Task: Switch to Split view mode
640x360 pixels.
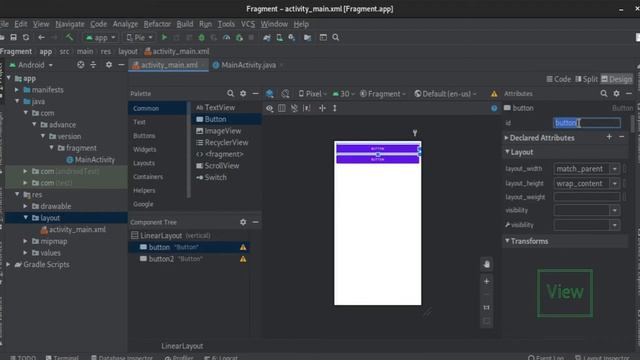Action: tap(587, 79)
